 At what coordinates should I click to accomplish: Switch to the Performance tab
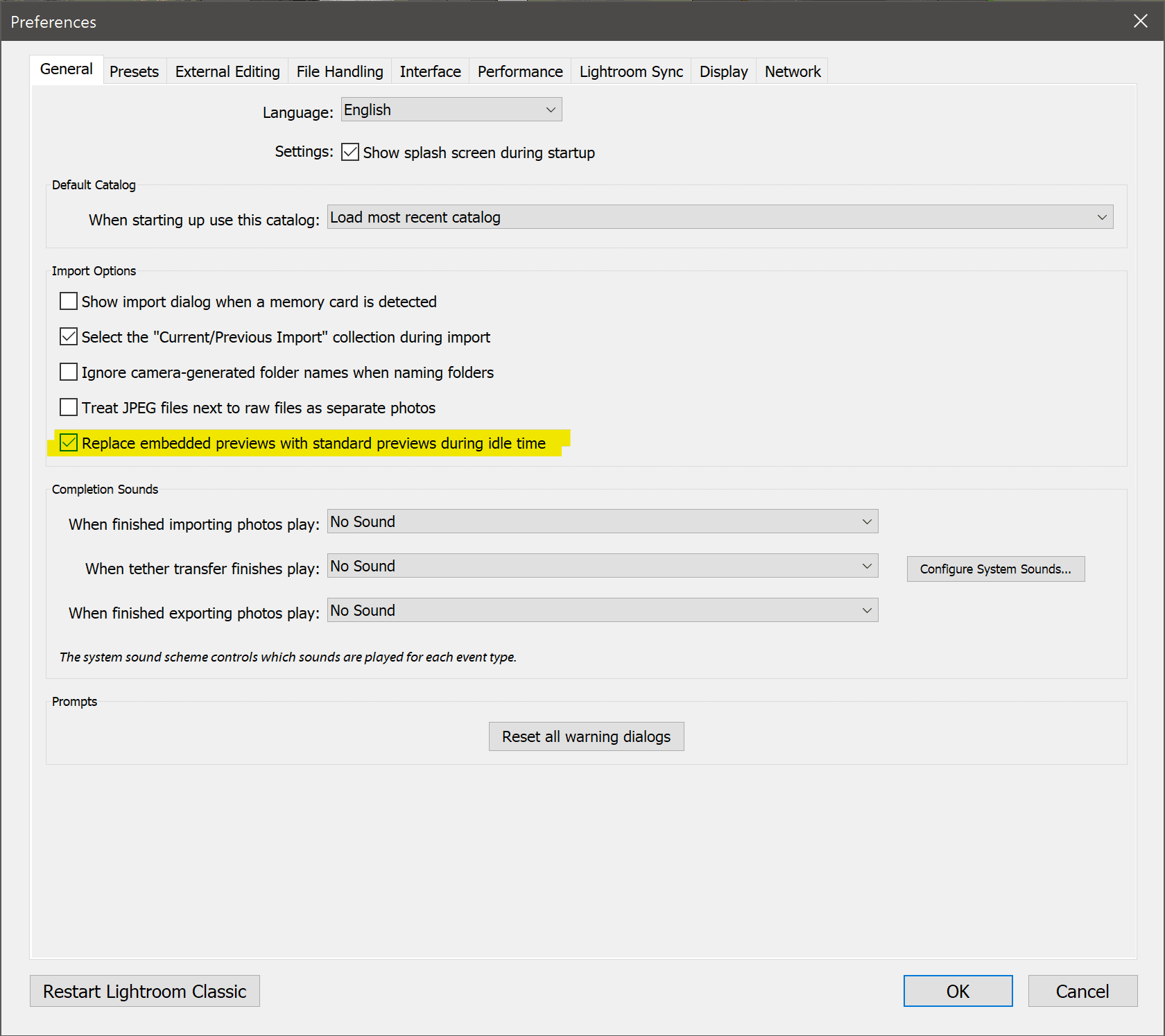[x=519, y=71]
